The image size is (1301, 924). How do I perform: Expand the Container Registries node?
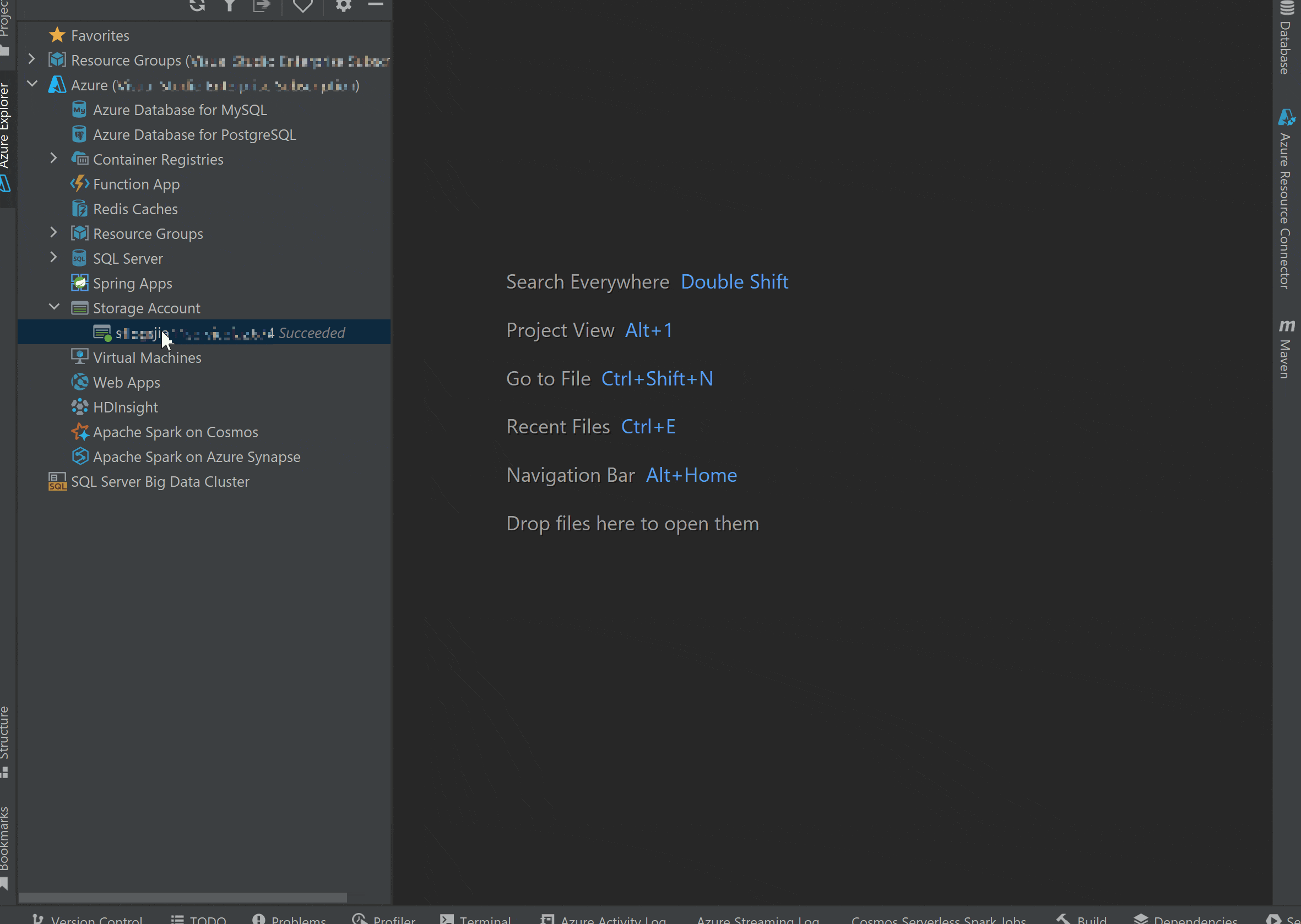click(53, 158)
